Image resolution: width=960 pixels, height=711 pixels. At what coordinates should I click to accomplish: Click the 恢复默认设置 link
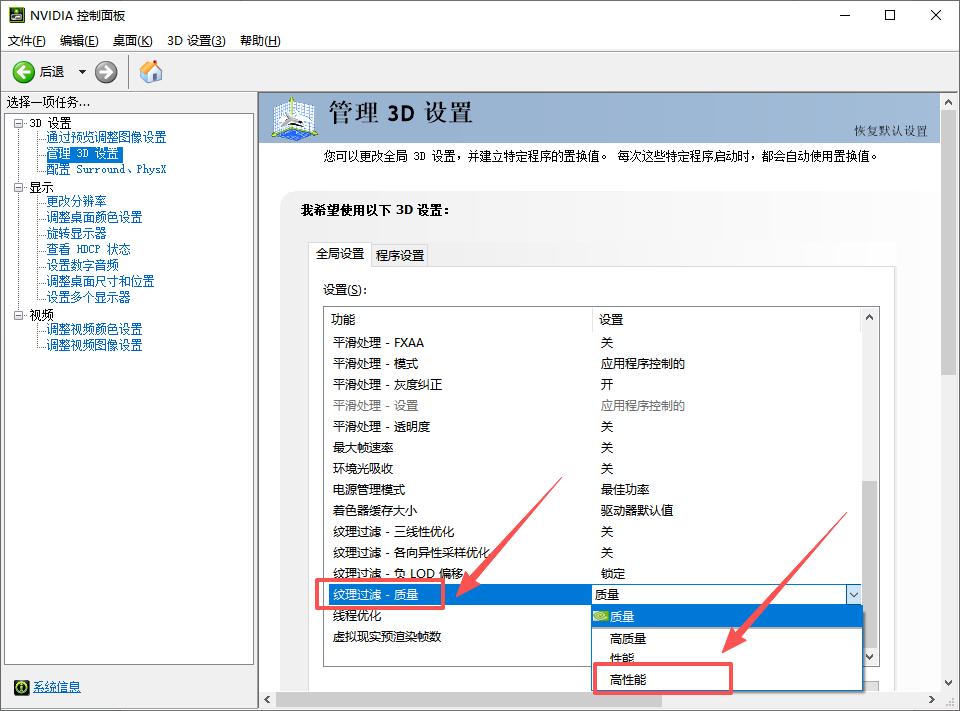click(x=890, y=130)
